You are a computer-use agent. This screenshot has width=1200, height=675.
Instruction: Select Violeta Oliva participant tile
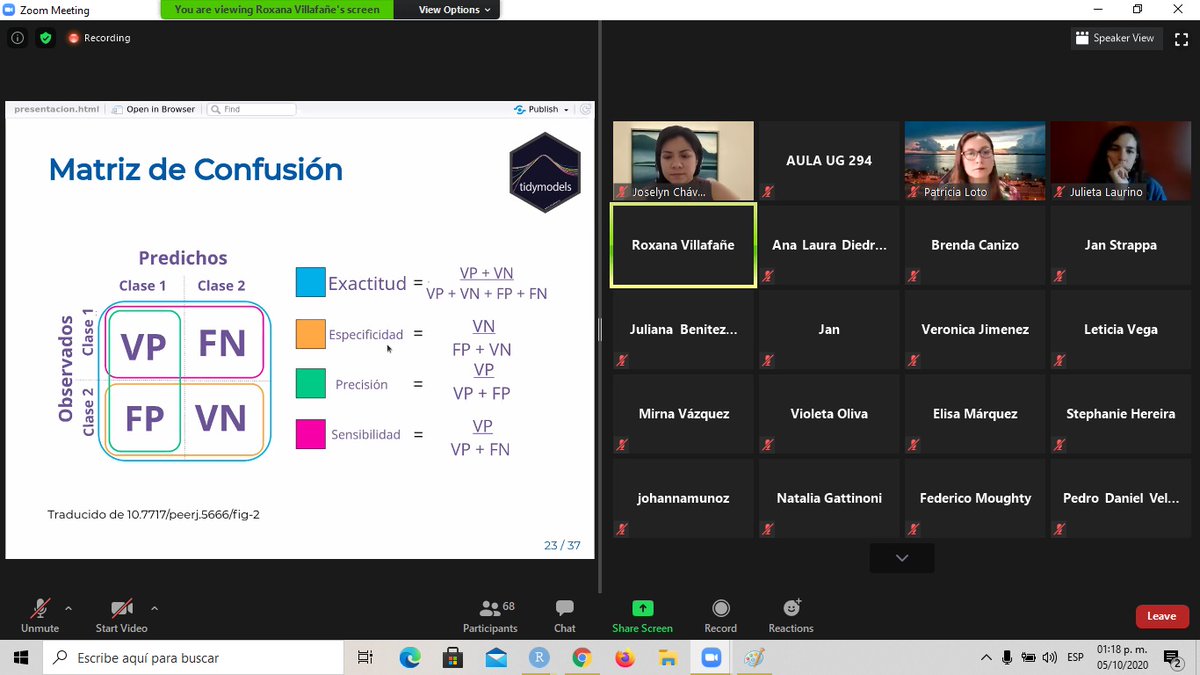click(829, 414)
